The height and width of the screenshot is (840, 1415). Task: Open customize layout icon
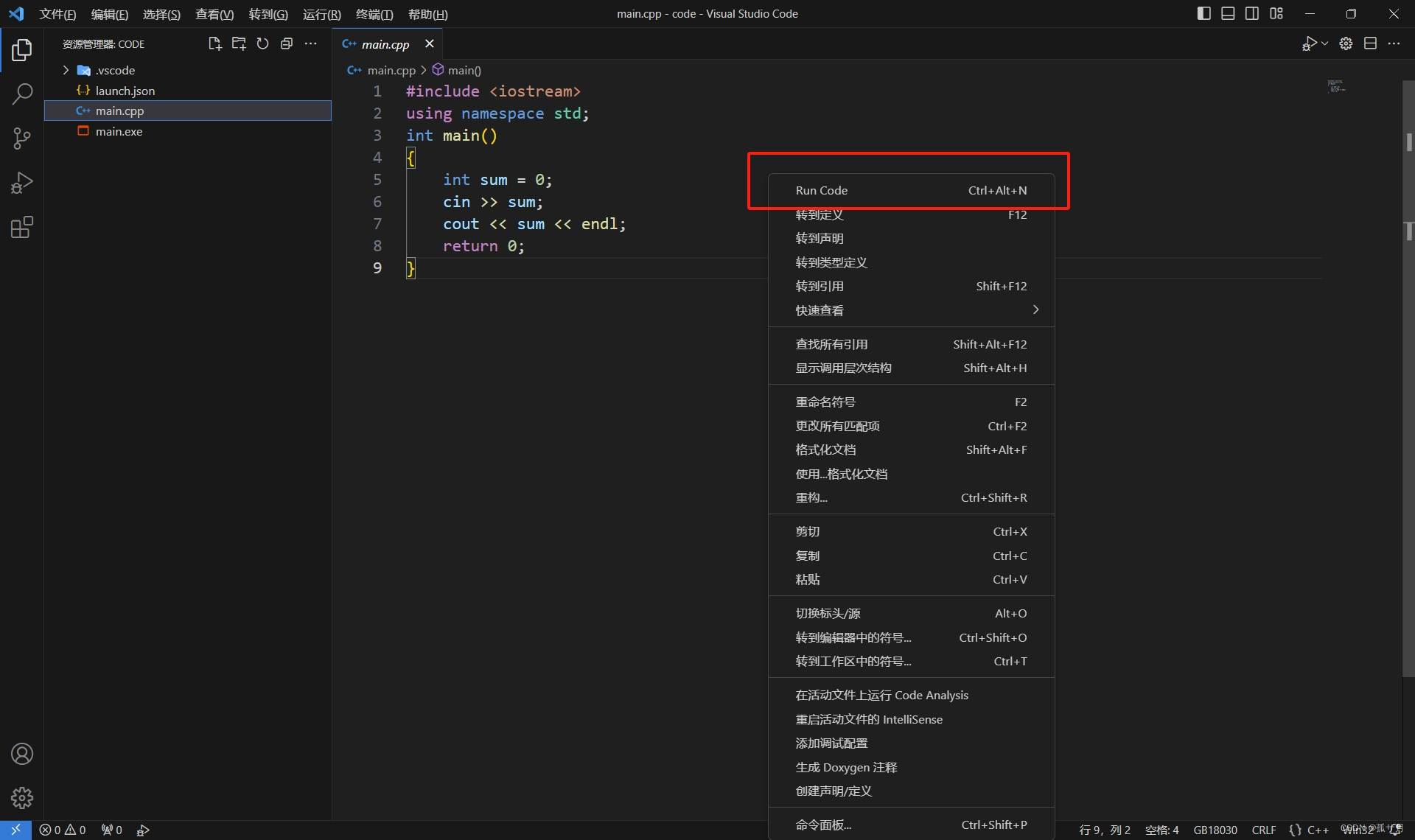(1276, 14)
